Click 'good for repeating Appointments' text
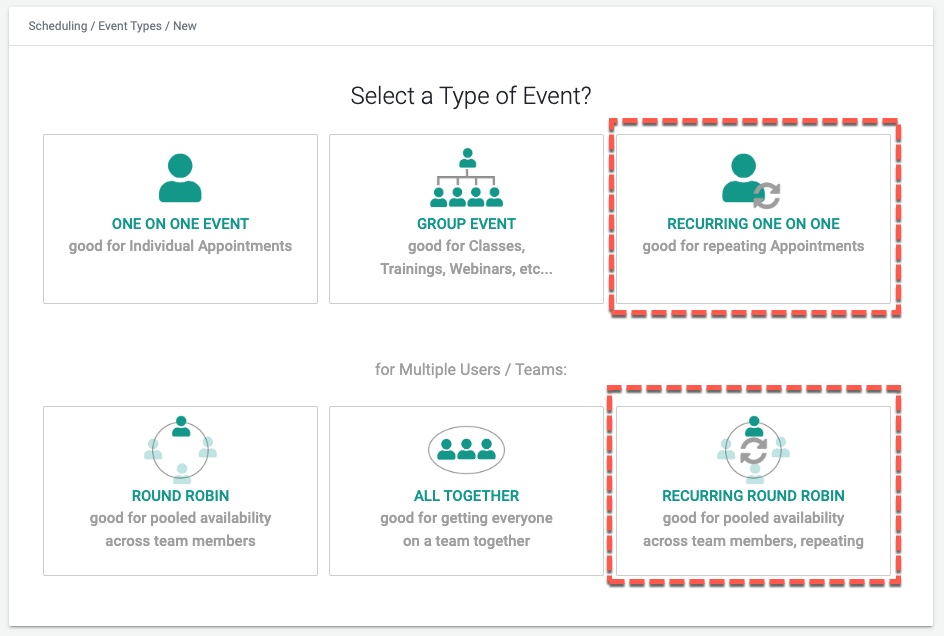This screenshot has width=944, height=636. (x=753, y=246)
